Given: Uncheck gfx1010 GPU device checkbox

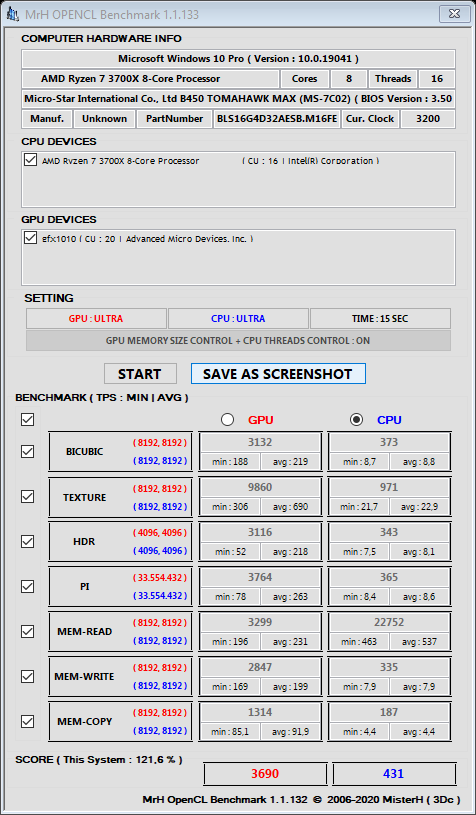Looking at the screenshot, I should (30, 238).
